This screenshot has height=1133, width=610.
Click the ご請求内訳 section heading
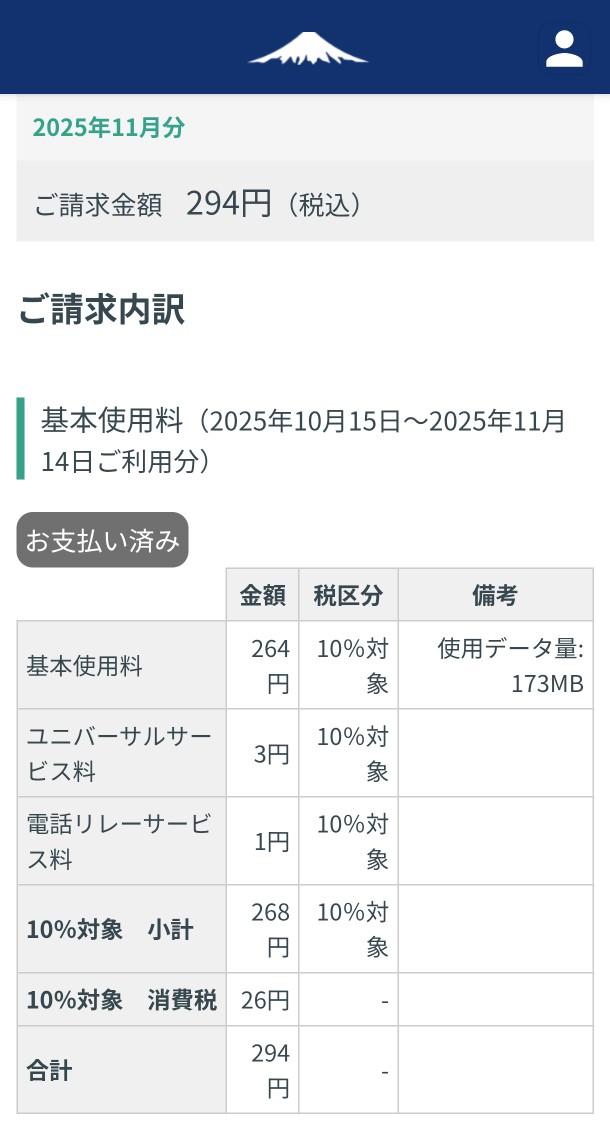click(x=101, y=309)
